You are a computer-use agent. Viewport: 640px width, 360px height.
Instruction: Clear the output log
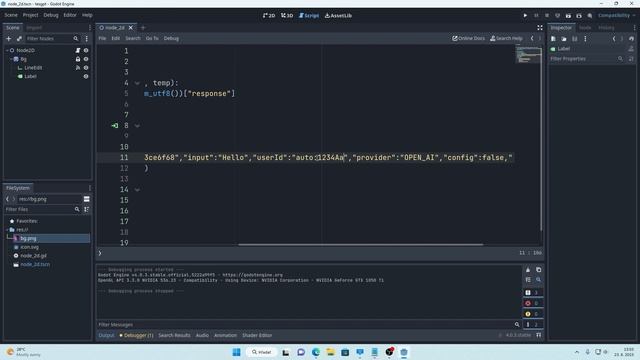tap(528, 270)
